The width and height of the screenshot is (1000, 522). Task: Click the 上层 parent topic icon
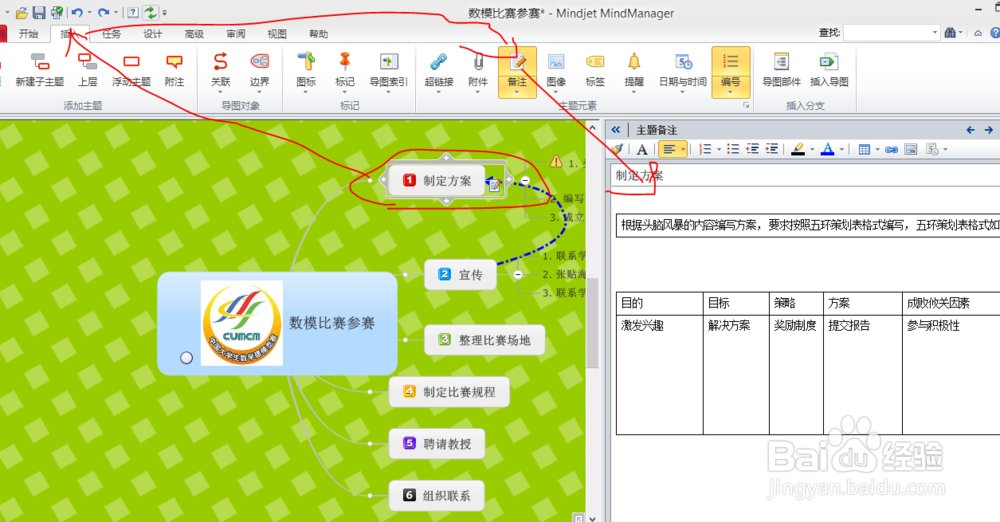pos(87,62)
